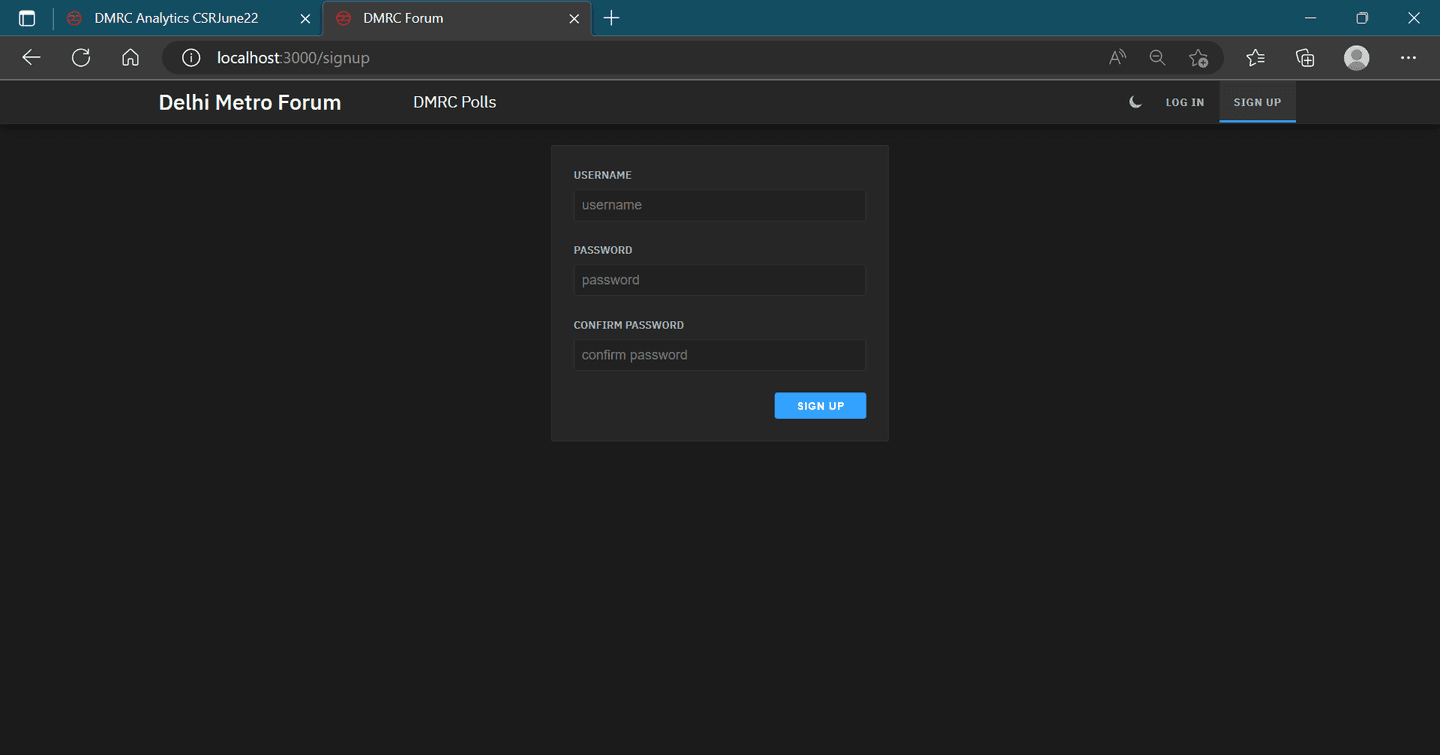Open Settings and more menu
This screenshot has width=1440, height=755.
pyautogui.click(x=1408, y=58)
